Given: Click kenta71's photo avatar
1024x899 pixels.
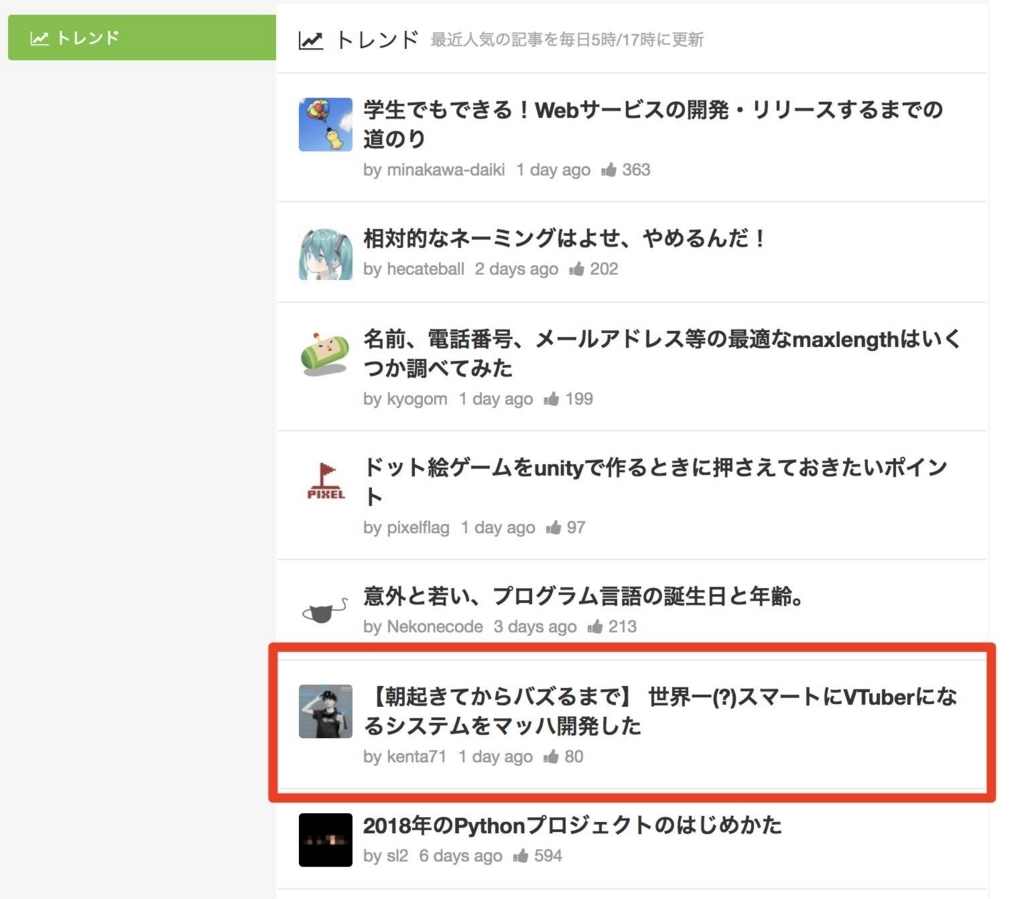Looking at the screenshot, I should [x=325, y=712].
